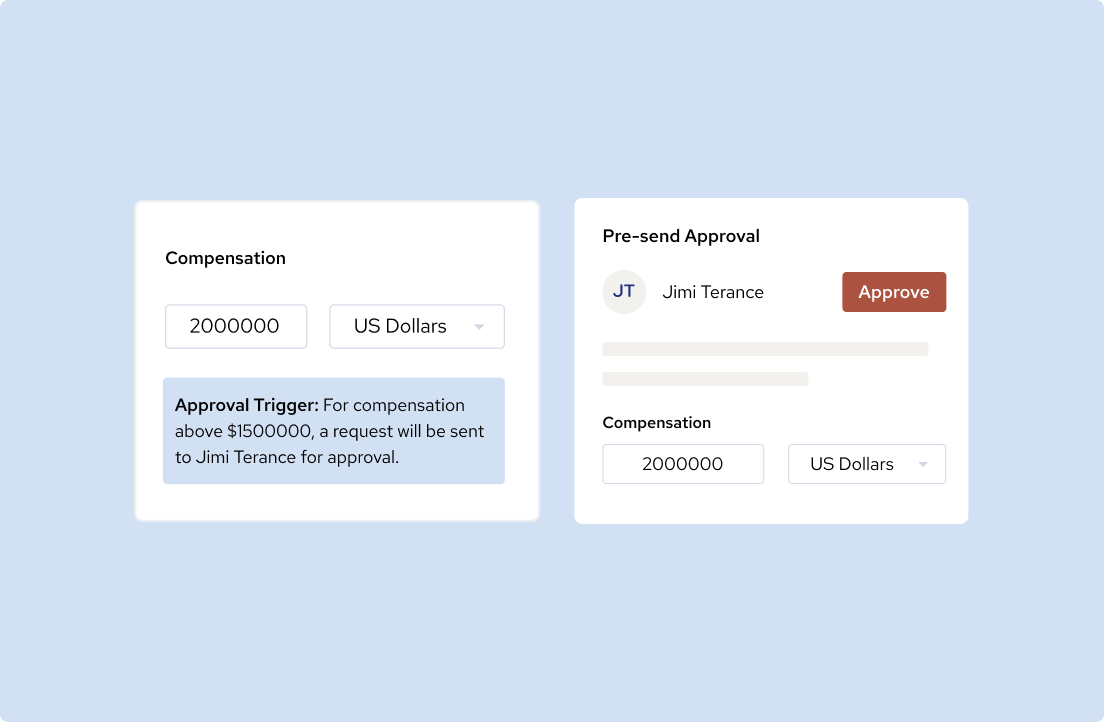Approve Jimi Terance's request
1104x722 pixels.
[x=893, y=292]
